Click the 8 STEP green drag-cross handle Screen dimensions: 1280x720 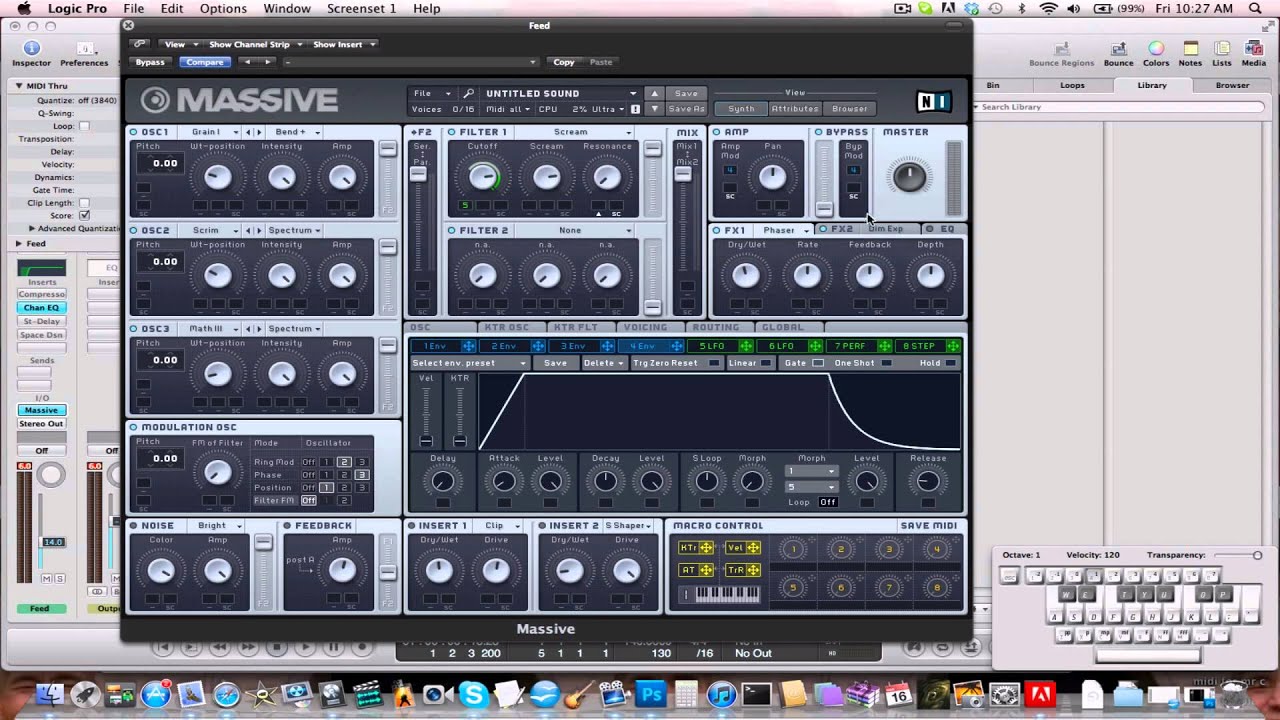[x=952, y=346]
